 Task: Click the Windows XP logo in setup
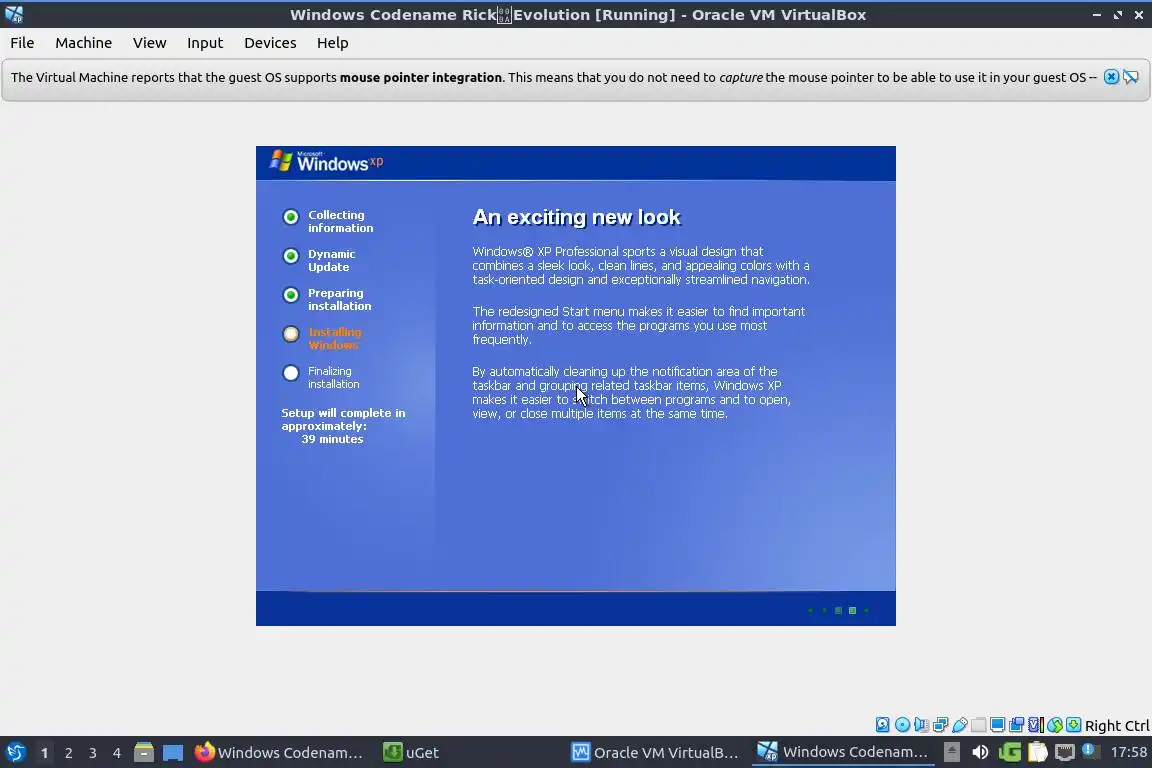(x=326, y=161)
